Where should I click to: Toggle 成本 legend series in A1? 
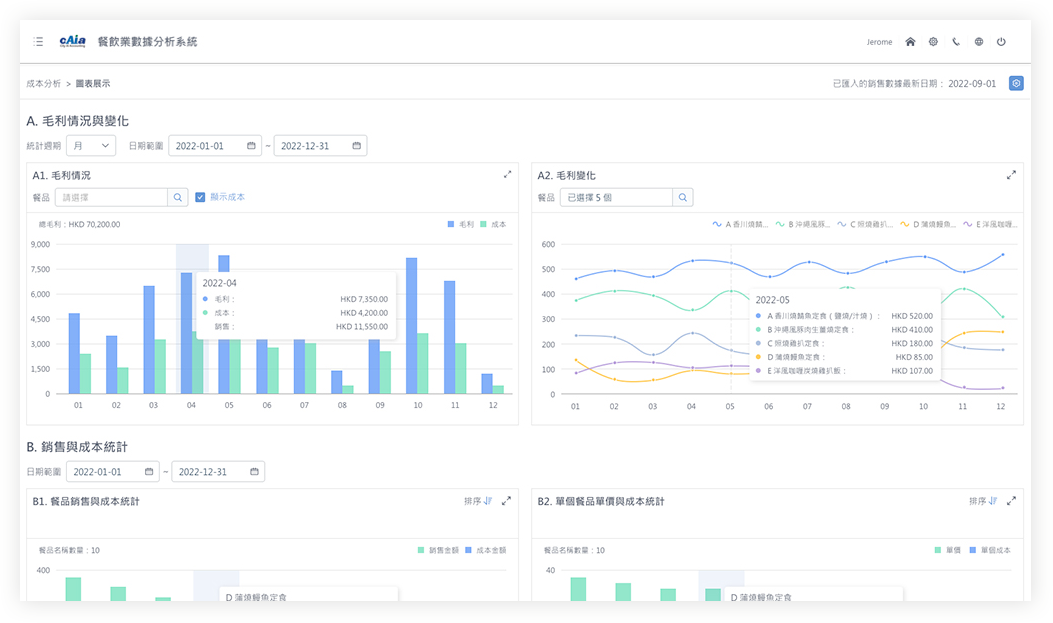point(493,224)
